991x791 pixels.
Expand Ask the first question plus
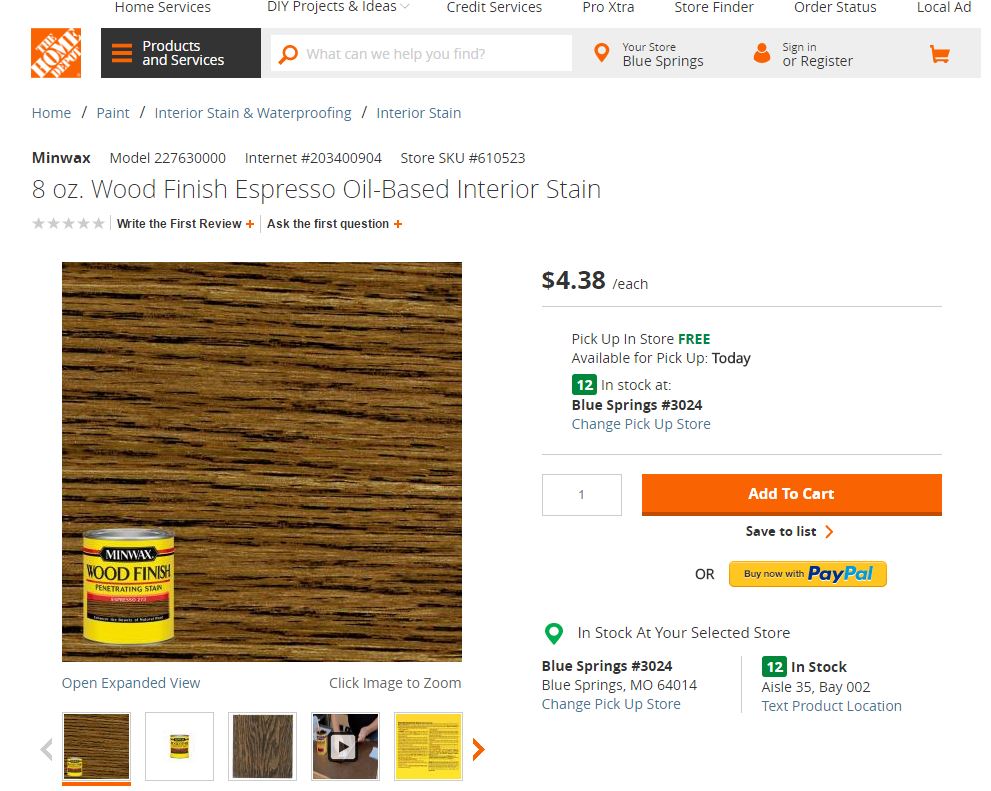pyautogui.click(x=398, y=224)
